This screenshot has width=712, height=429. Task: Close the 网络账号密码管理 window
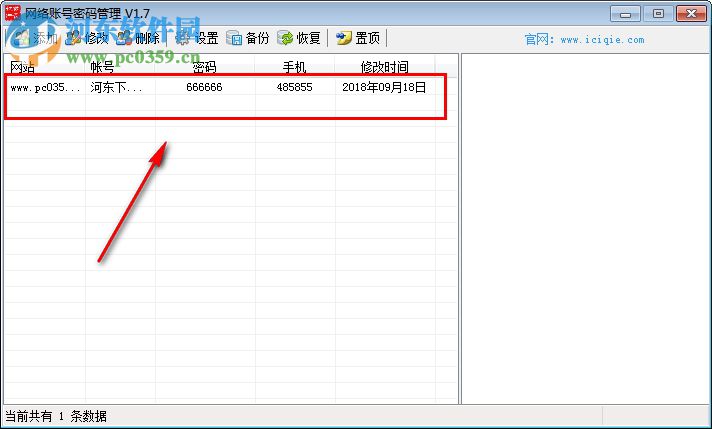point(691,14)
